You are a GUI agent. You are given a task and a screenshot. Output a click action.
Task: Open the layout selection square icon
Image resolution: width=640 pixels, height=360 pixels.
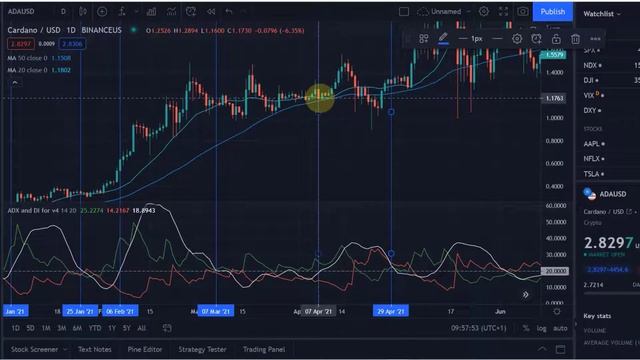click(x=404, y=11)
